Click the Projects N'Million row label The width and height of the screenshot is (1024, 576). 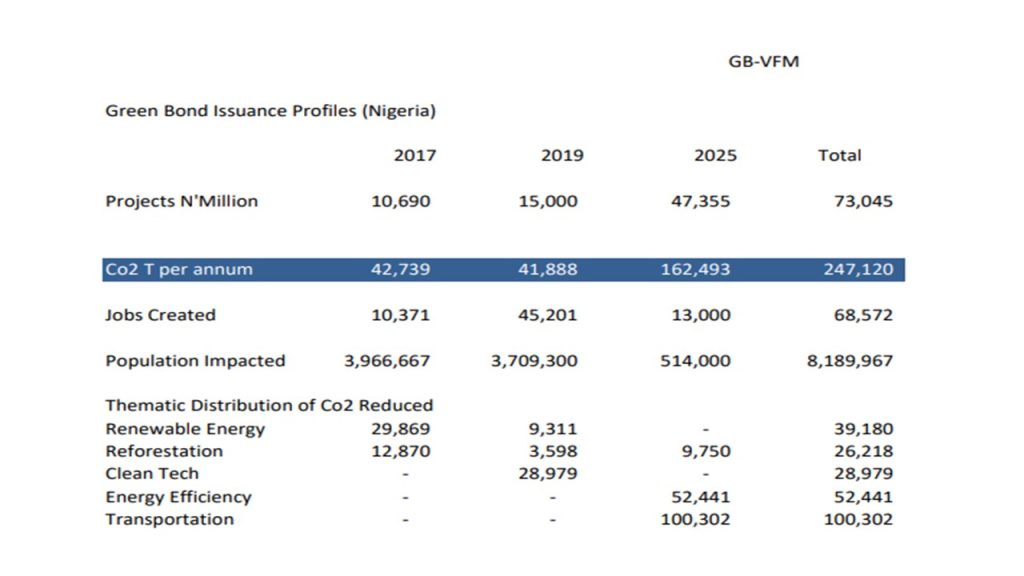180,200
